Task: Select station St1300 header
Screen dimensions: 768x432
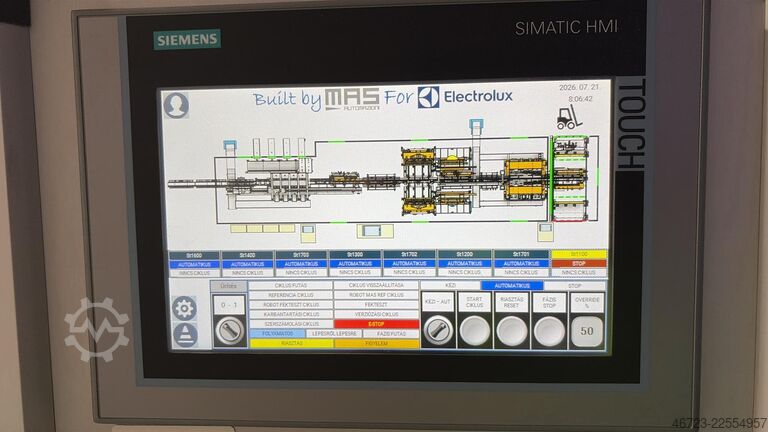Action: [x=355, y=255]
